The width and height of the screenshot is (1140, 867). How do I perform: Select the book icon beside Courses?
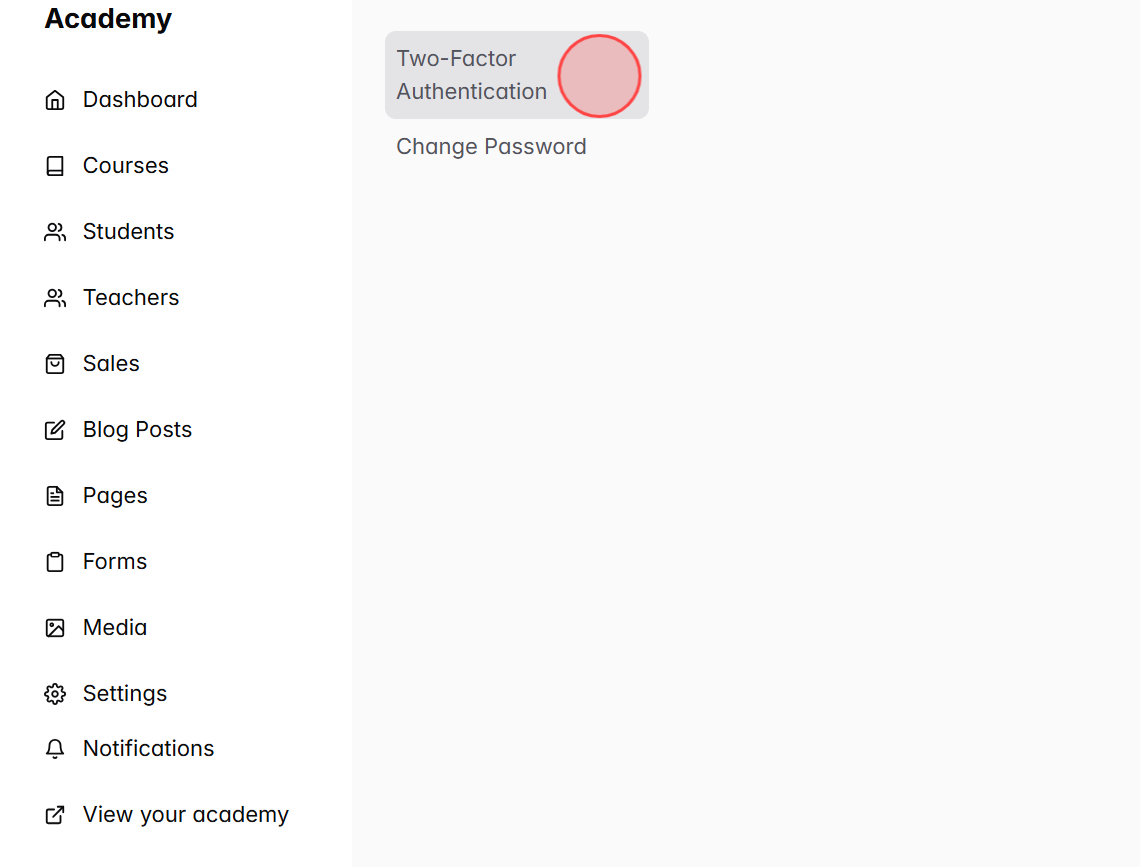click(55, 165)
